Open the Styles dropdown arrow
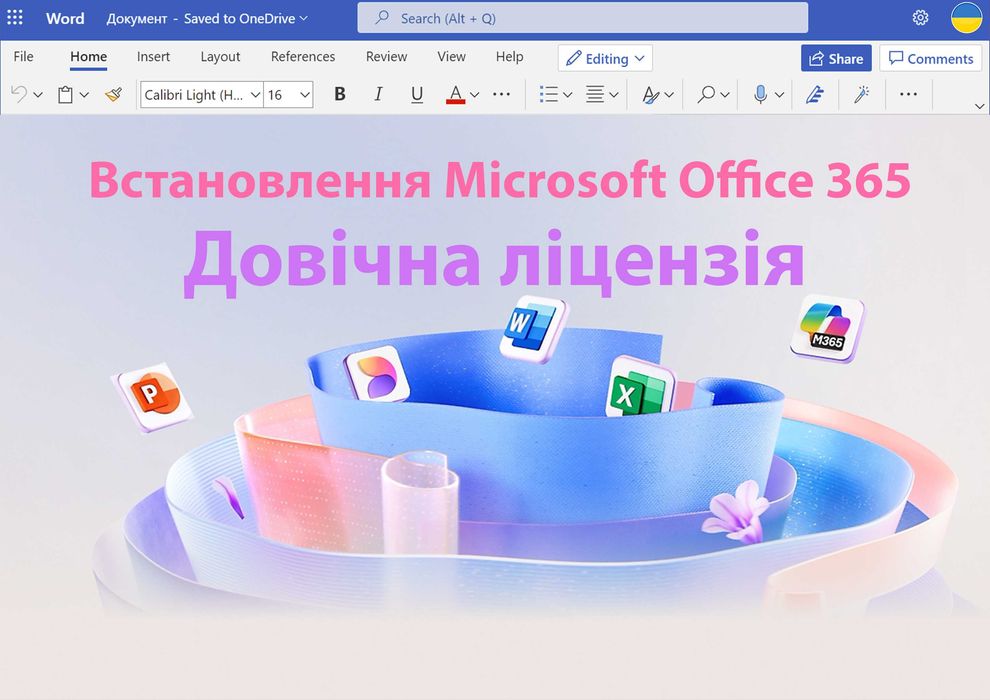 669,95
